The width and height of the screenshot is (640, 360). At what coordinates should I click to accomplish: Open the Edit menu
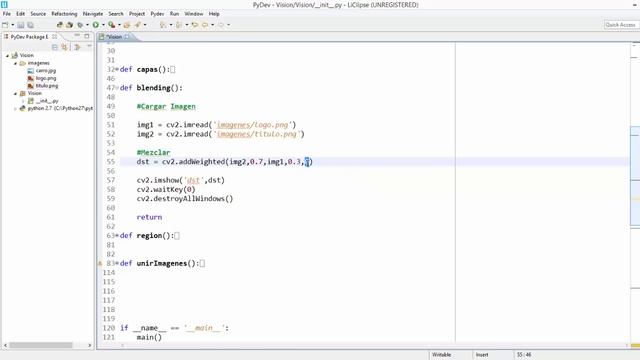20,14
